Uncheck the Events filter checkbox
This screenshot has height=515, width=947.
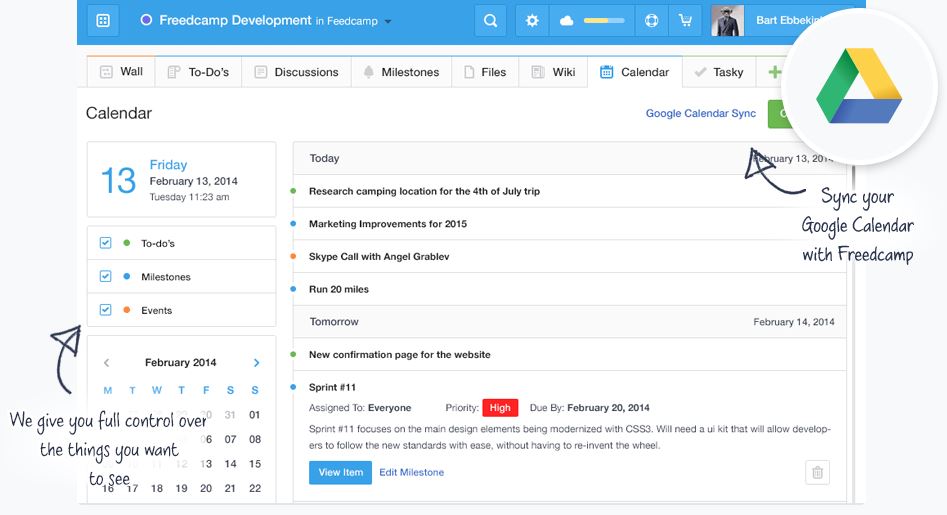click(x=106, y=310)
